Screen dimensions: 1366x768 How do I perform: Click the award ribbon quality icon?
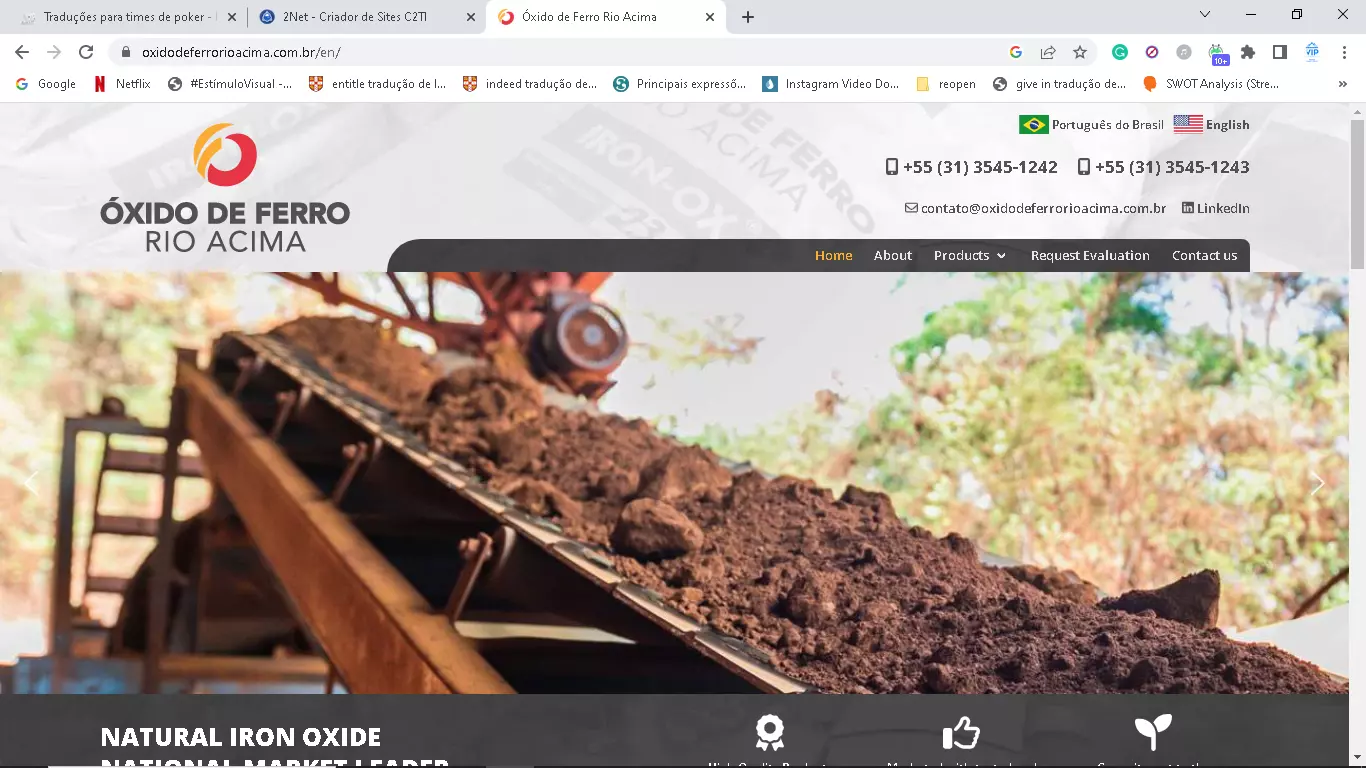pyautogui.click(x=769, y=733)
